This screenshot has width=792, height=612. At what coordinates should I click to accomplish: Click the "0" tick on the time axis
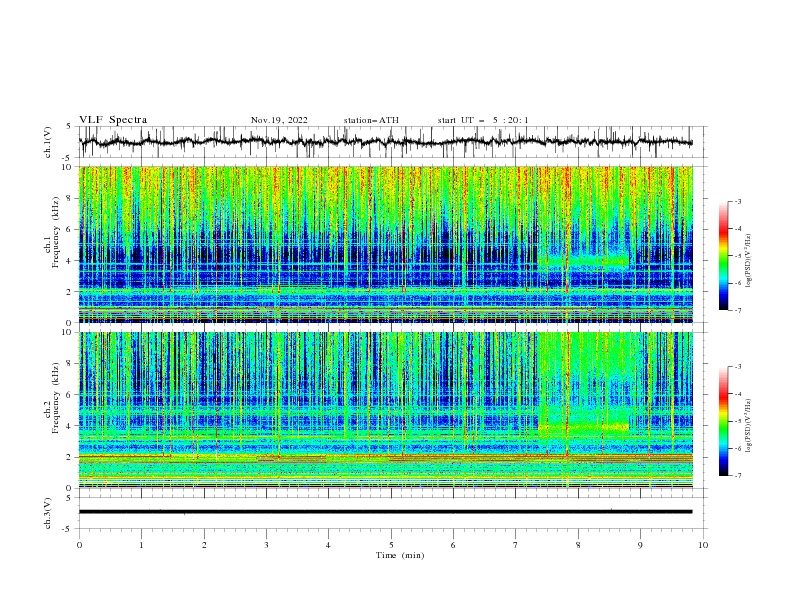(x=79, y=545)
